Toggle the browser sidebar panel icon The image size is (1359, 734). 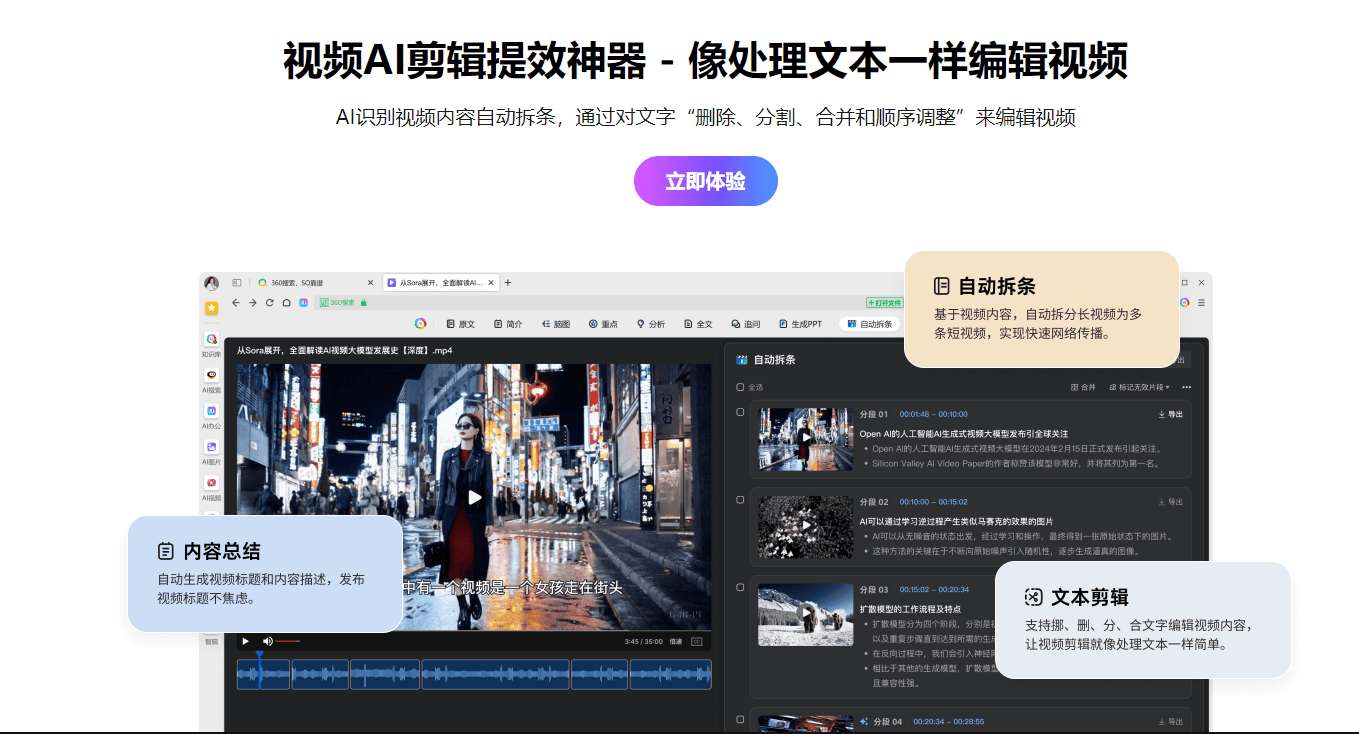(237, 283)
